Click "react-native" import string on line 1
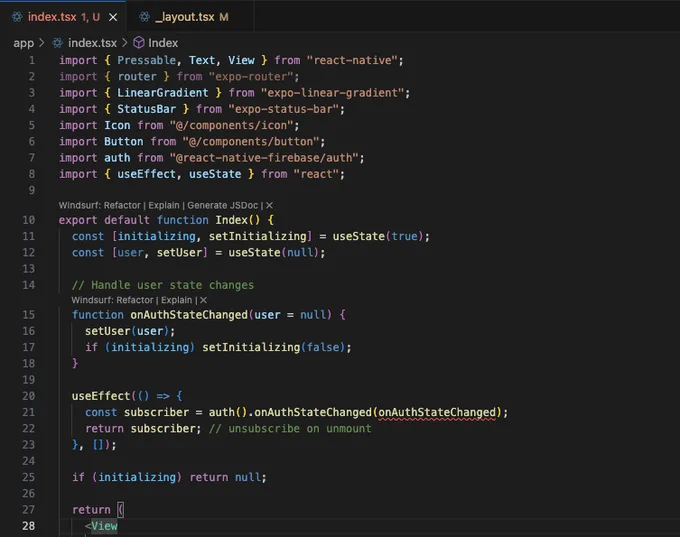The width and height of the screenshot is (680, 537). 352,60
